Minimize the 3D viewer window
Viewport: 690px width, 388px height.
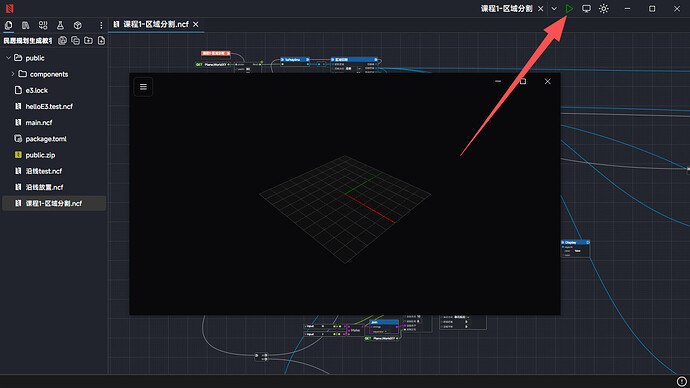click(x=498, y=81)
